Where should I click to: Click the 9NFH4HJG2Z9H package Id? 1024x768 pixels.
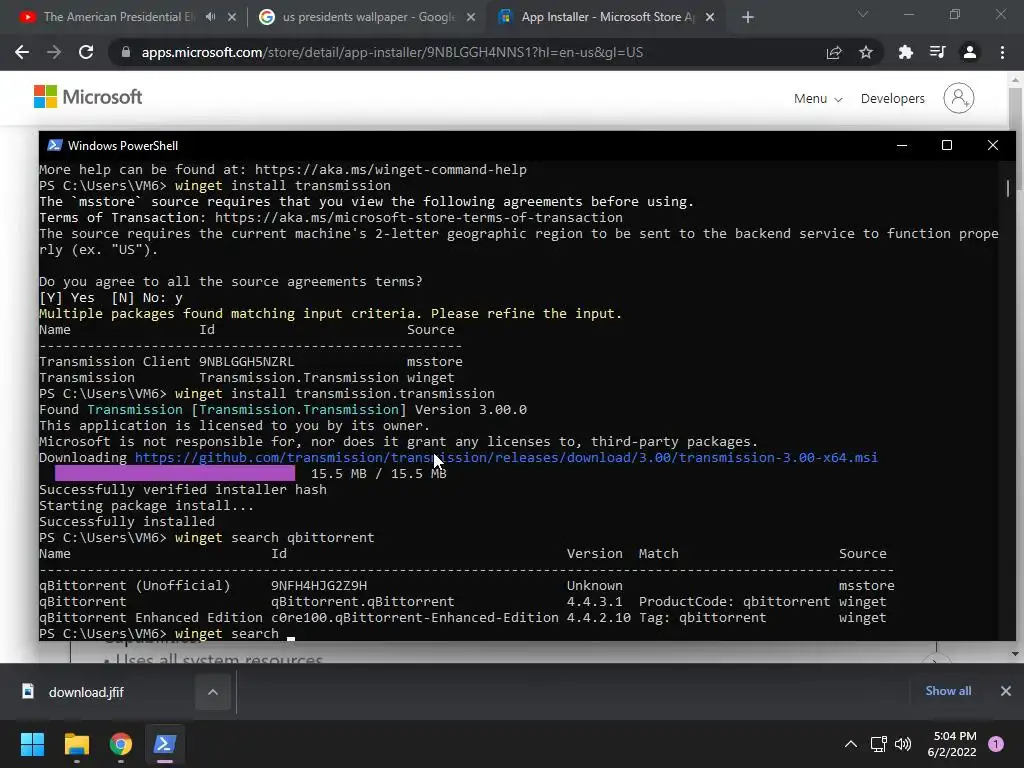pyautogui.click(x=319, y=585)
